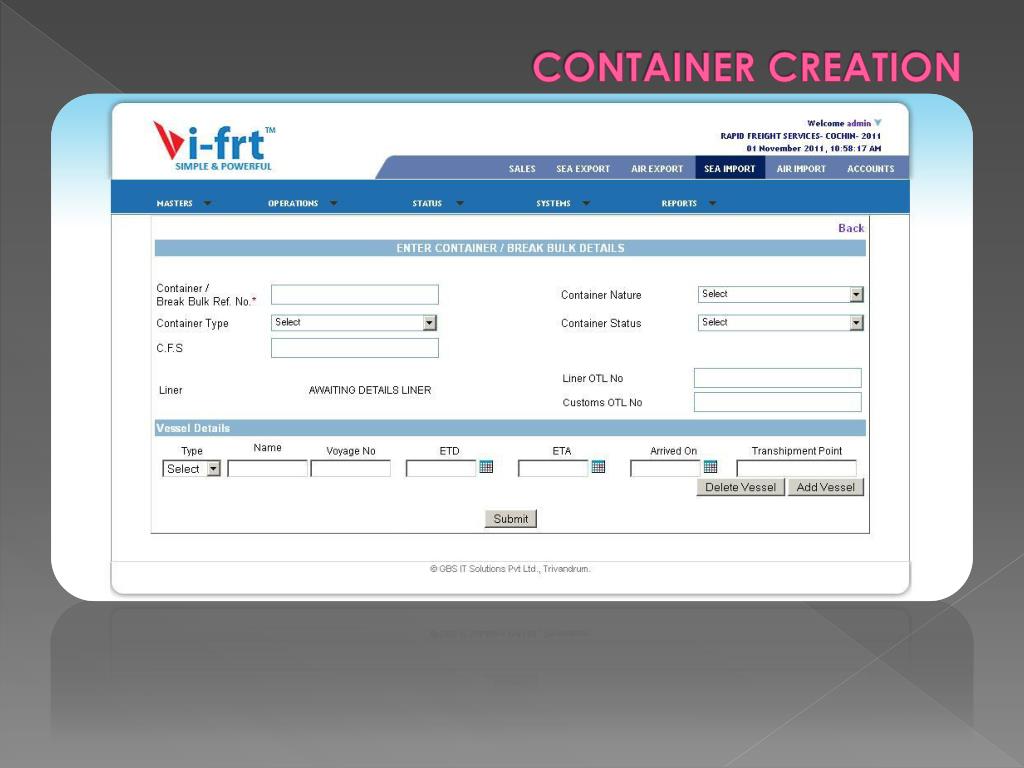This screenshot has width=1024, height=768.
Task: Click the 'AWAITING DETAILS LINER' text
Action: click(x=370, y=390)
